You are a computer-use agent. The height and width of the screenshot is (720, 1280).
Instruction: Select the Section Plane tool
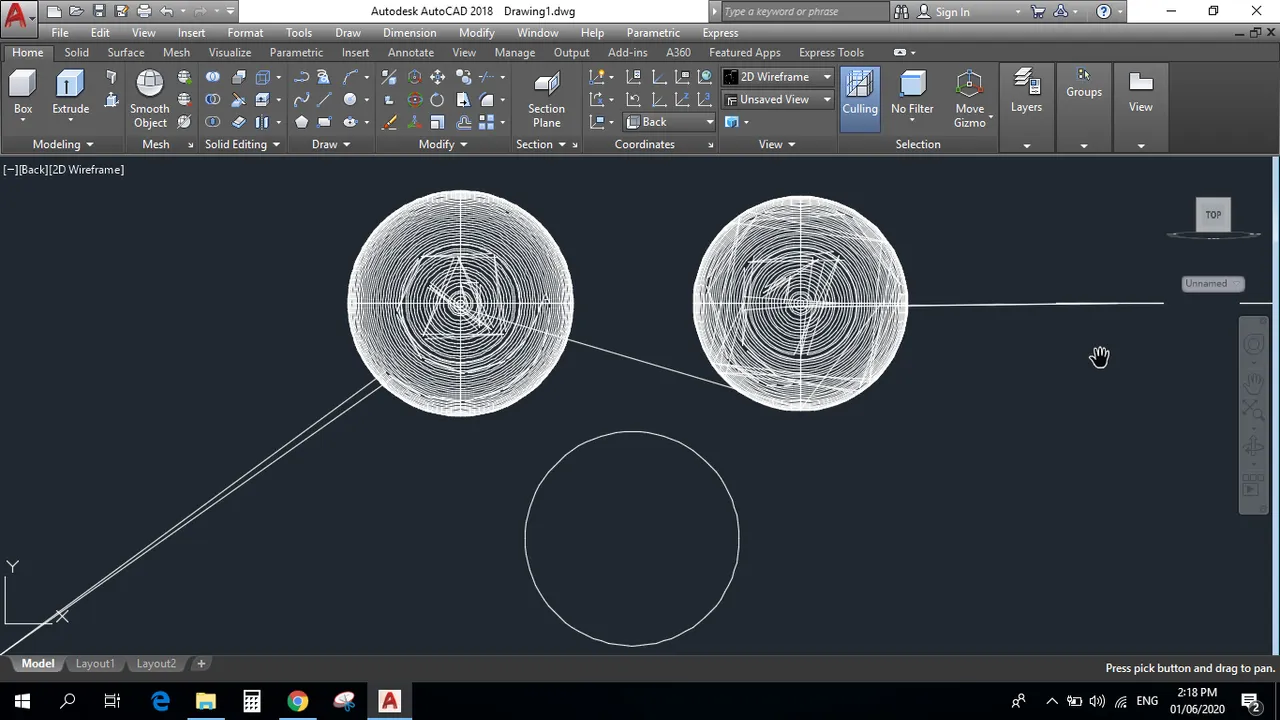(546, 100)
